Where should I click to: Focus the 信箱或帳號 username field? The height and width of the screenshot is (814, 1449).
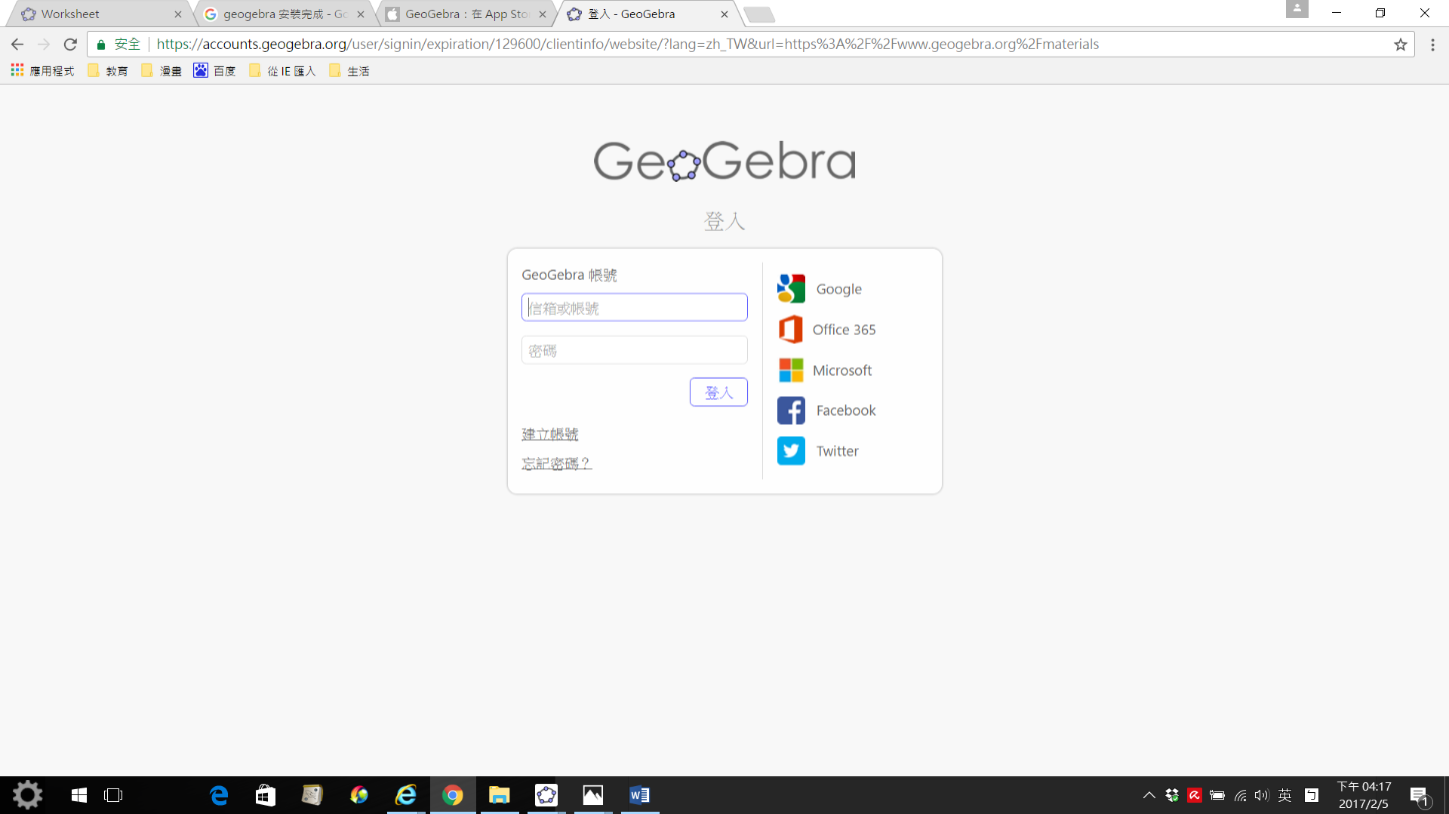coord(634,307)
